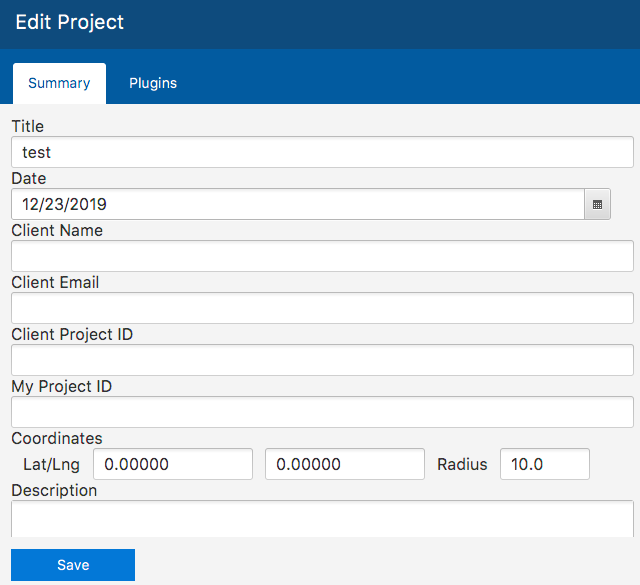
Task: Select the Radius value field
Action: (545, 464)
